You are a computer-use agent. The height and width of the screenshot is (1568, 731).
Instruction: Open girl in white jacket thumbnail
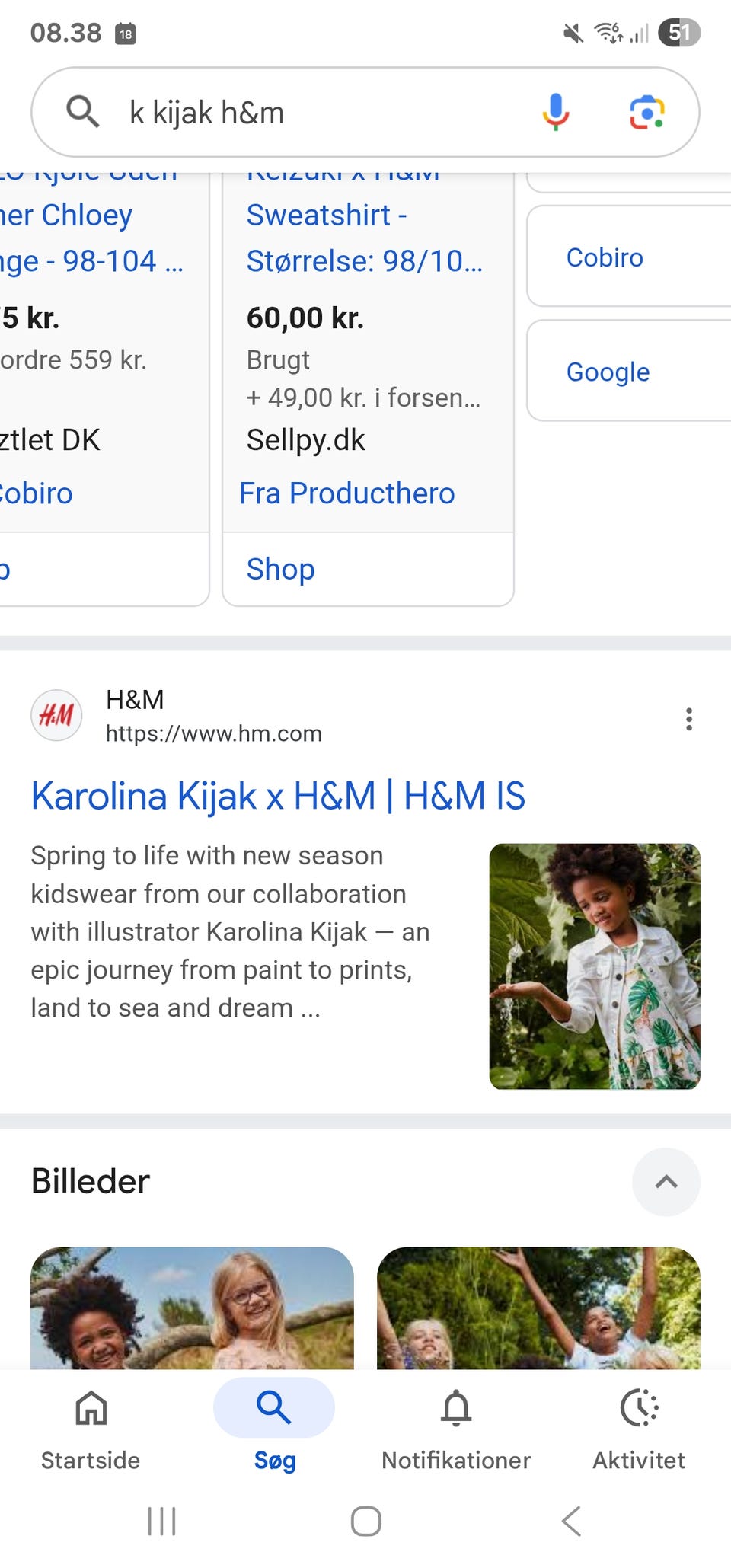(x=594, y=966)
